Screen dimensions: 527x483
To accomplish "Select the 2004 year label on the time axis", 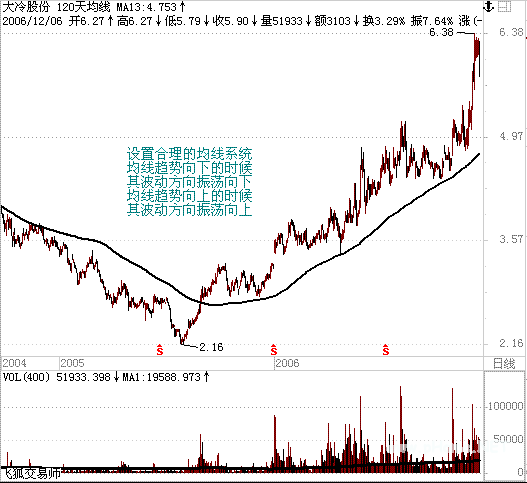I will click(x=14, y=363).
